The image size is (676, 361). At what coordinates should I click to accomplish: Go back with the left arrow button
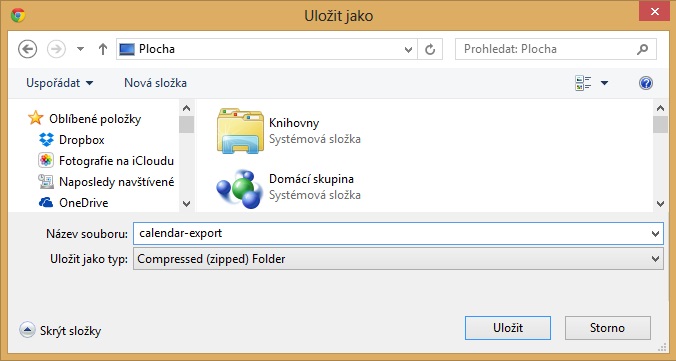(x=28, y=49)
